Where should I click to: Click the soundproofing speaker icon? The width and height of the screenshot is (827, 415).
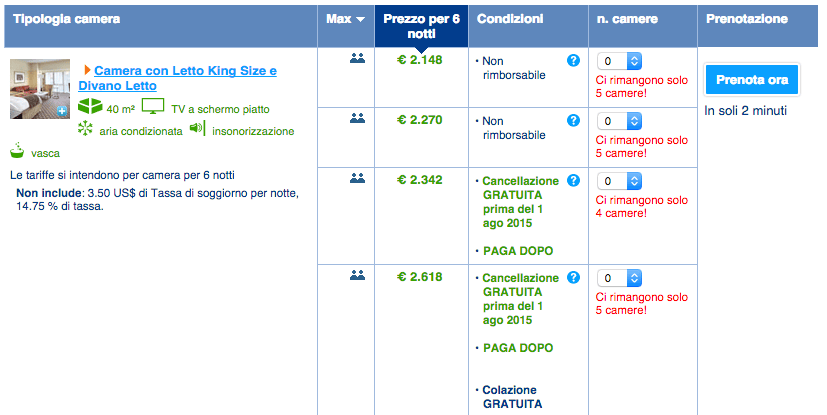[x=196, y=129]
